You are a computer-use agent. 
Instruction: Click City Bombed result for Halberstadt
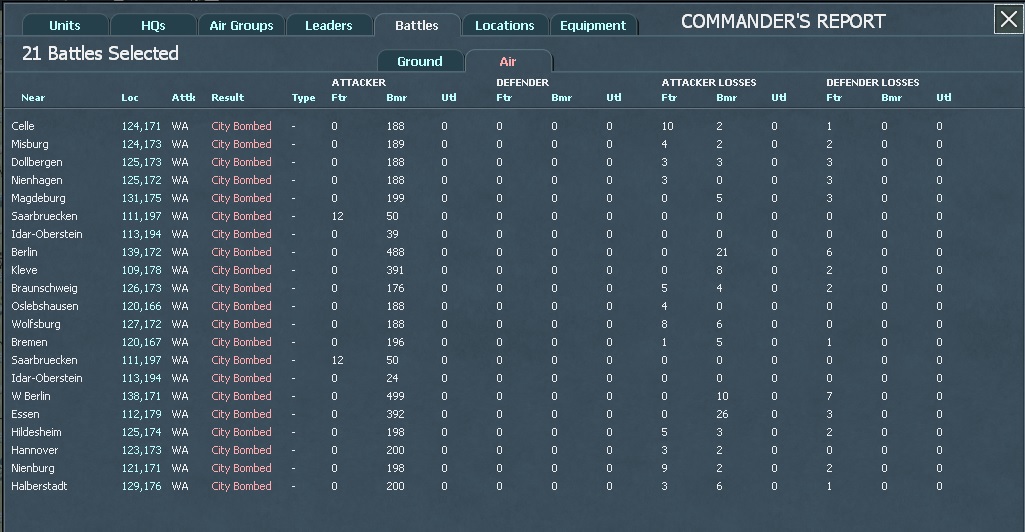pos(241,486)
